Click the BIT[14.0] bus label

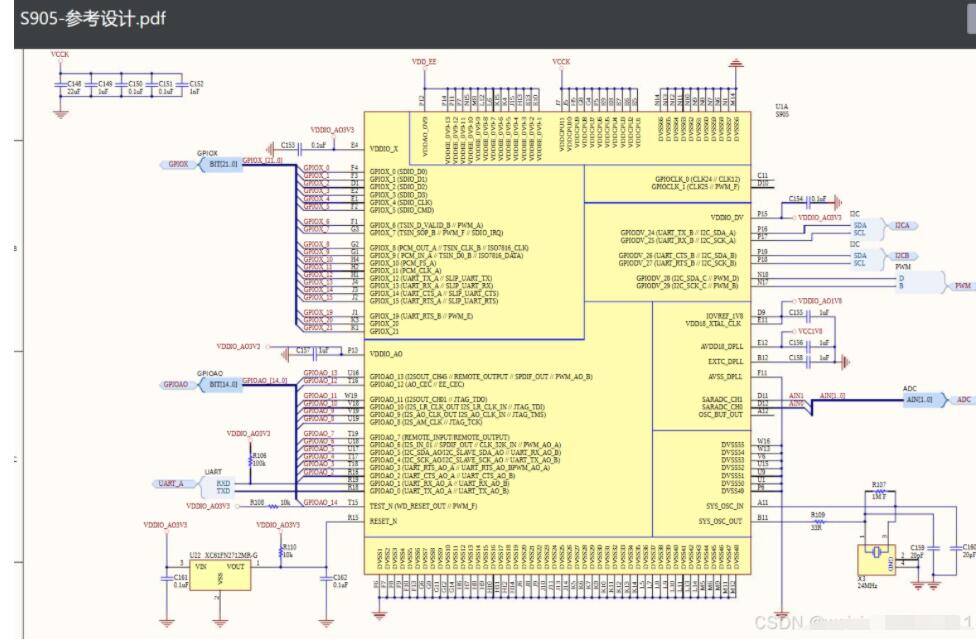[222, 385]
